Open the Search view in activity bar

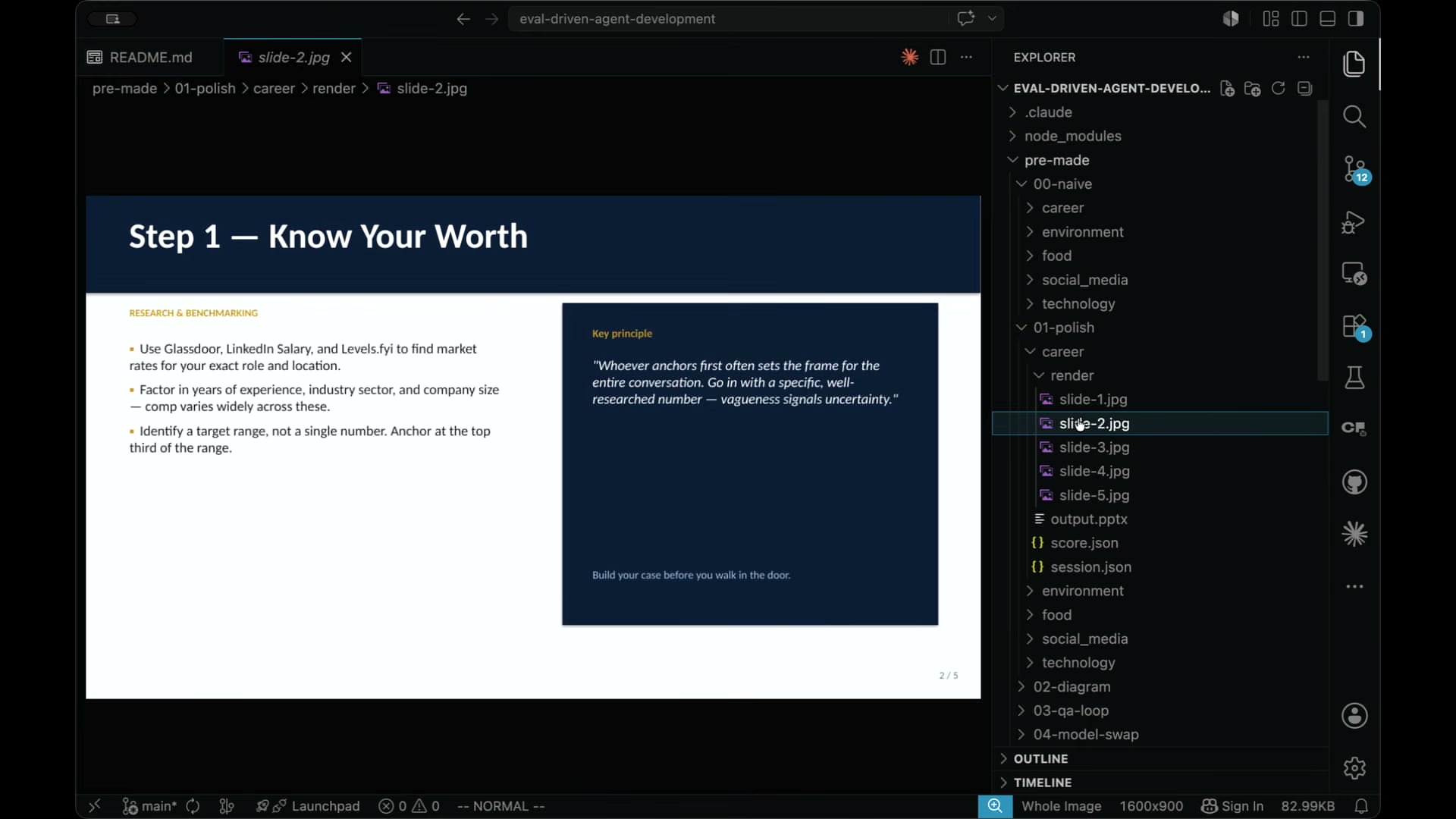[1354, 117]
